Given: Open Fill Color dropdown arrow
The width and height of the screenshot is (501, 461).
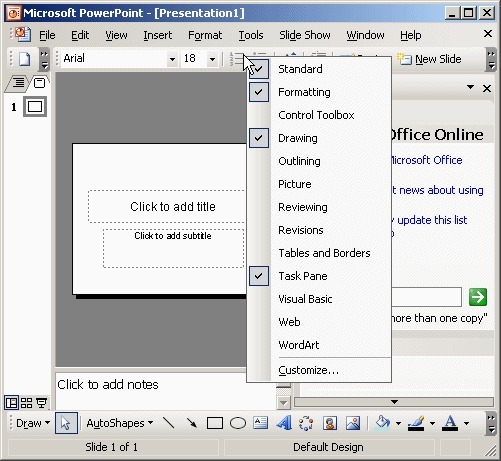Looking at the screenshot, I should pyautogui.click(x=398, y=423).
